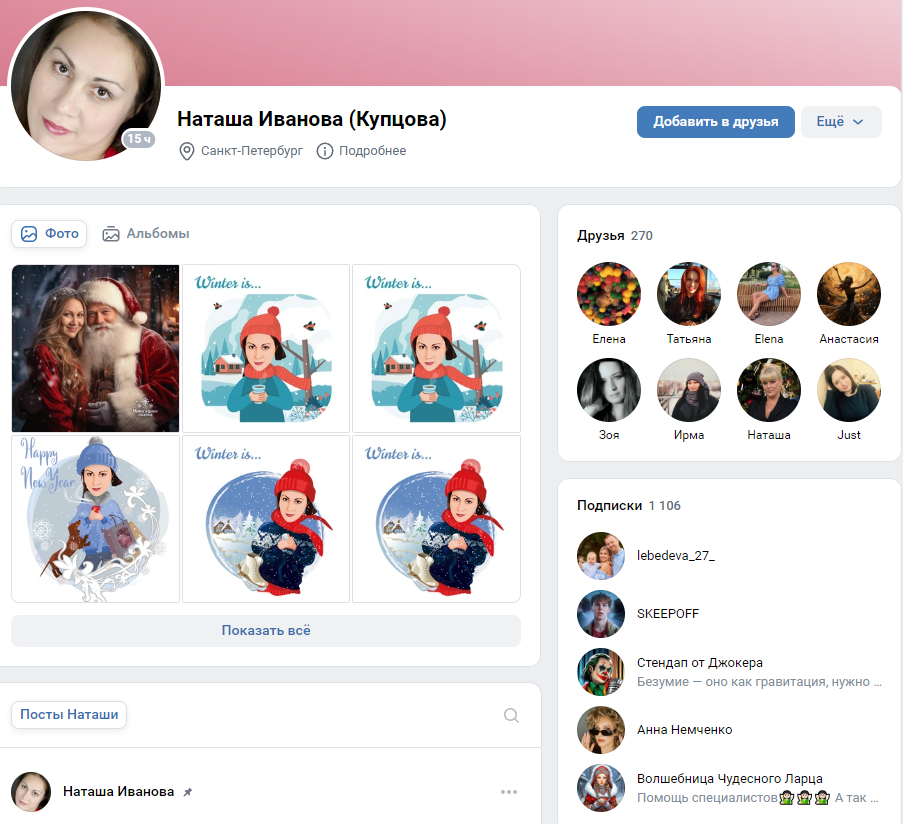Open friend Татьяна's avatar

[689, 294]
